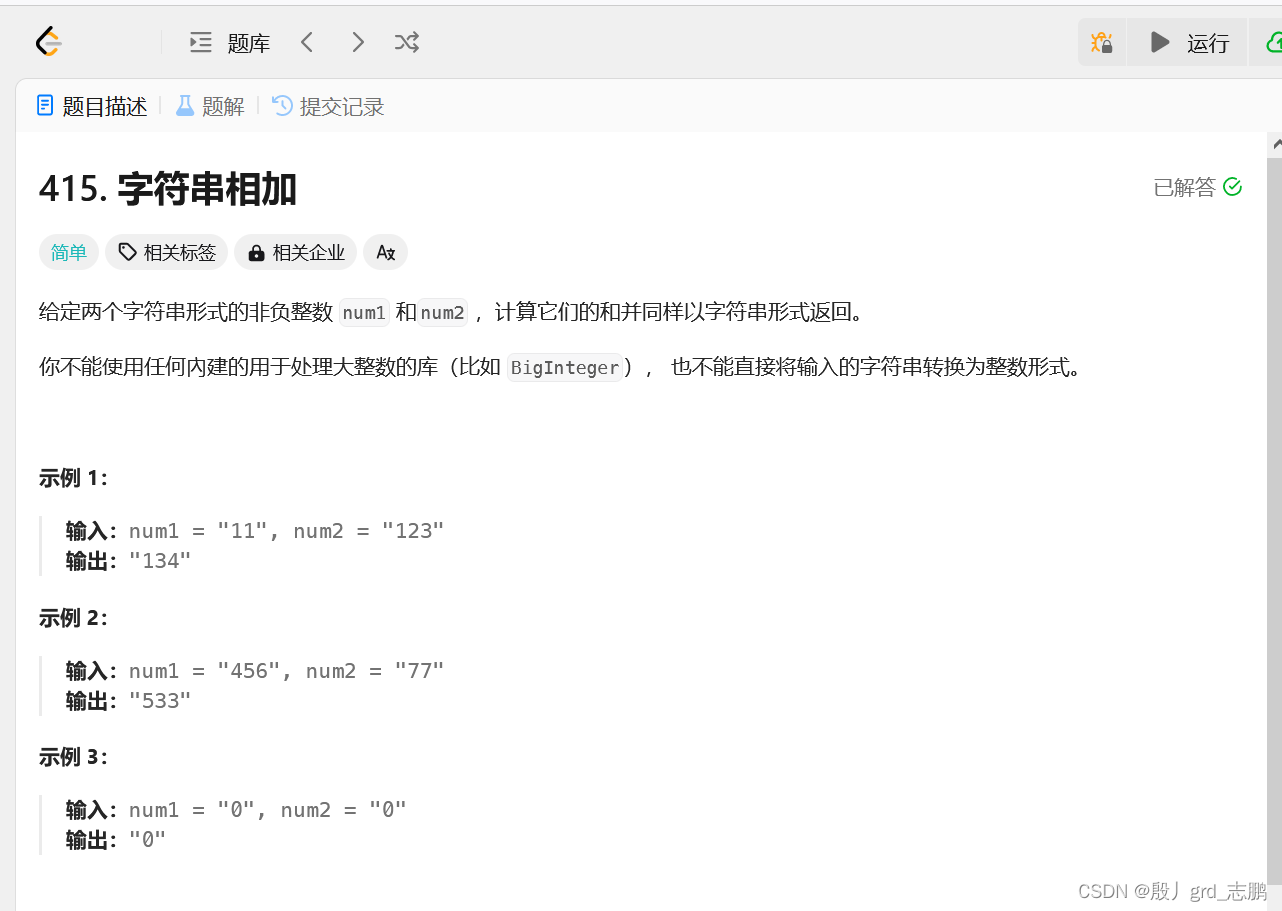This screenshot has width=1282, height=911.
Task: Click the debugger bug-lock icon
Action: [1102, 43]
